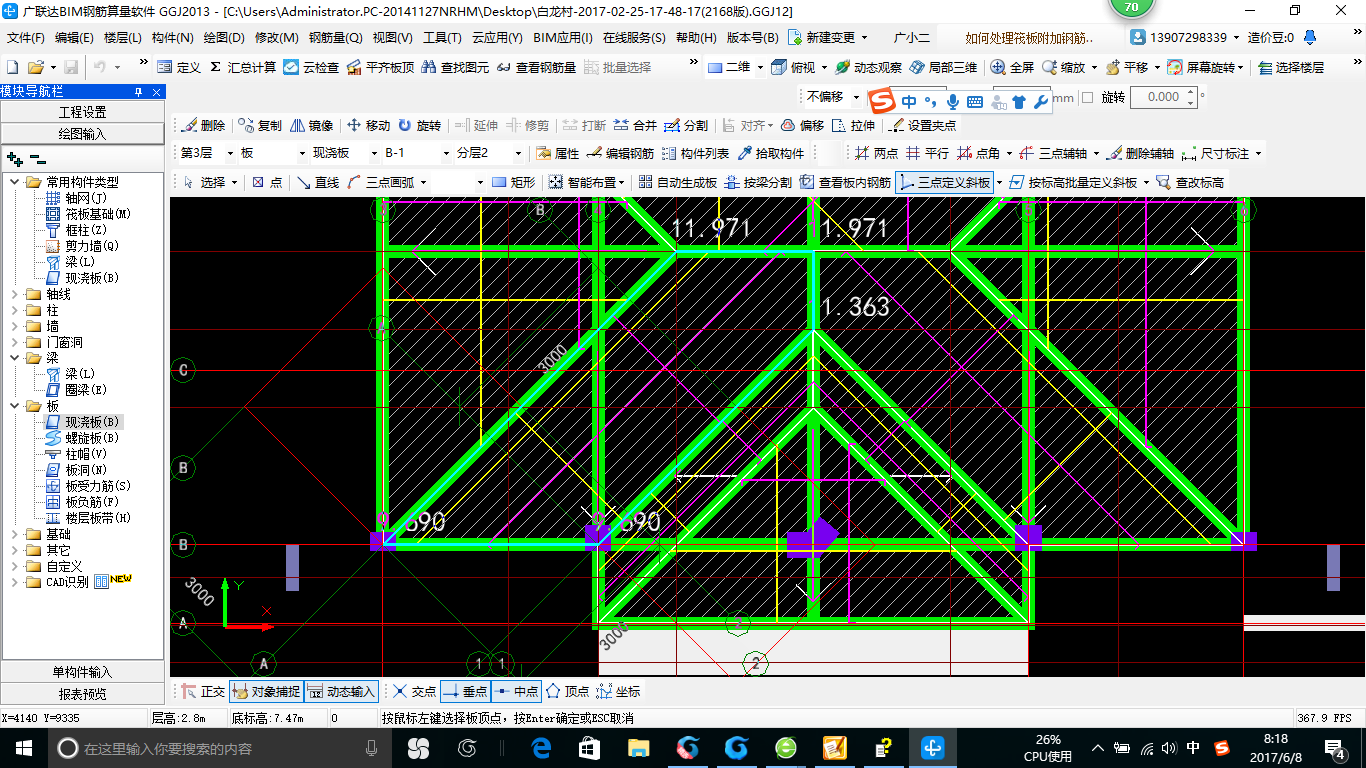Click 偏移 offset tool
This screenshot has height=768, width=1366.
[x=802, y=125]
